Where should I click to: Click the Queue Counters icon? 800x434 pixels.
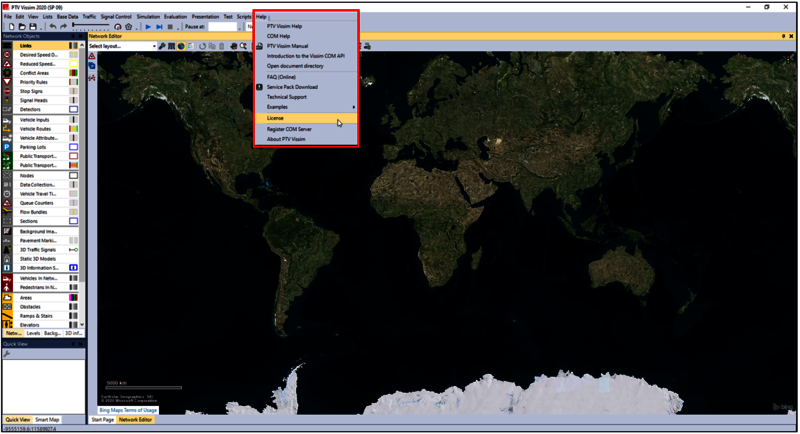point(8,203)
